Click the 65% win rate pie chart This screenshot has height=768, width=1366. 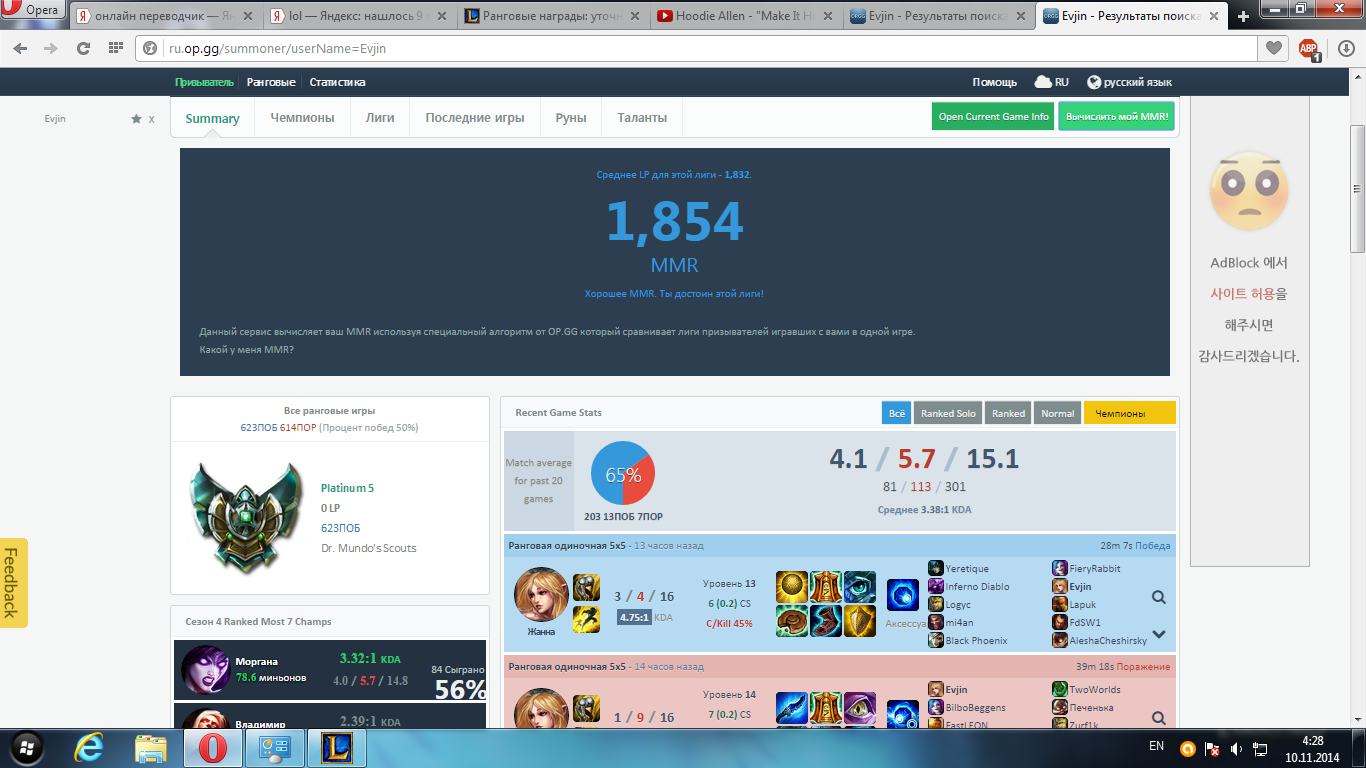click(x=622, y=473)
